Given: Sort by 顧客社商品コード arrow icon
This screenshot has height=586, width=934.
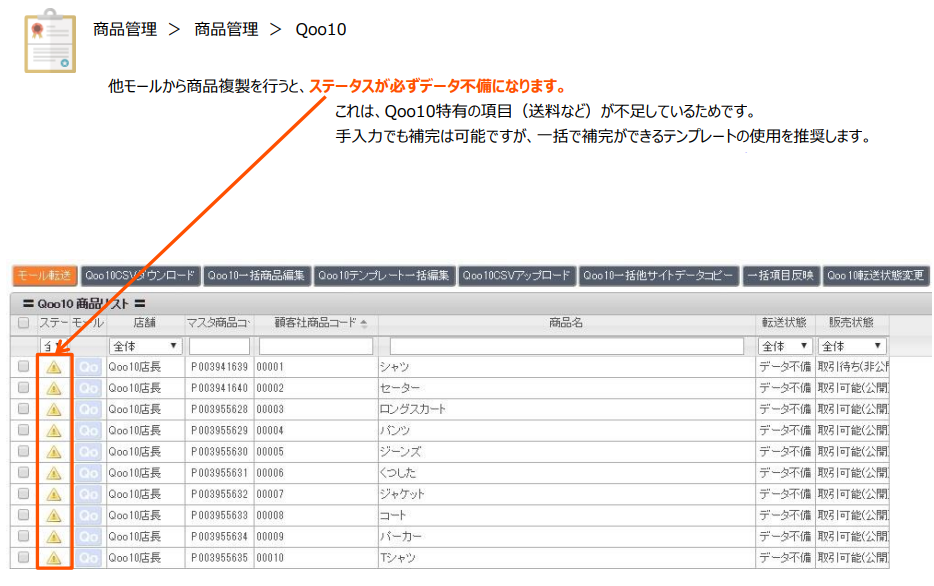Looking at the screenshot, I should point(364,323).
